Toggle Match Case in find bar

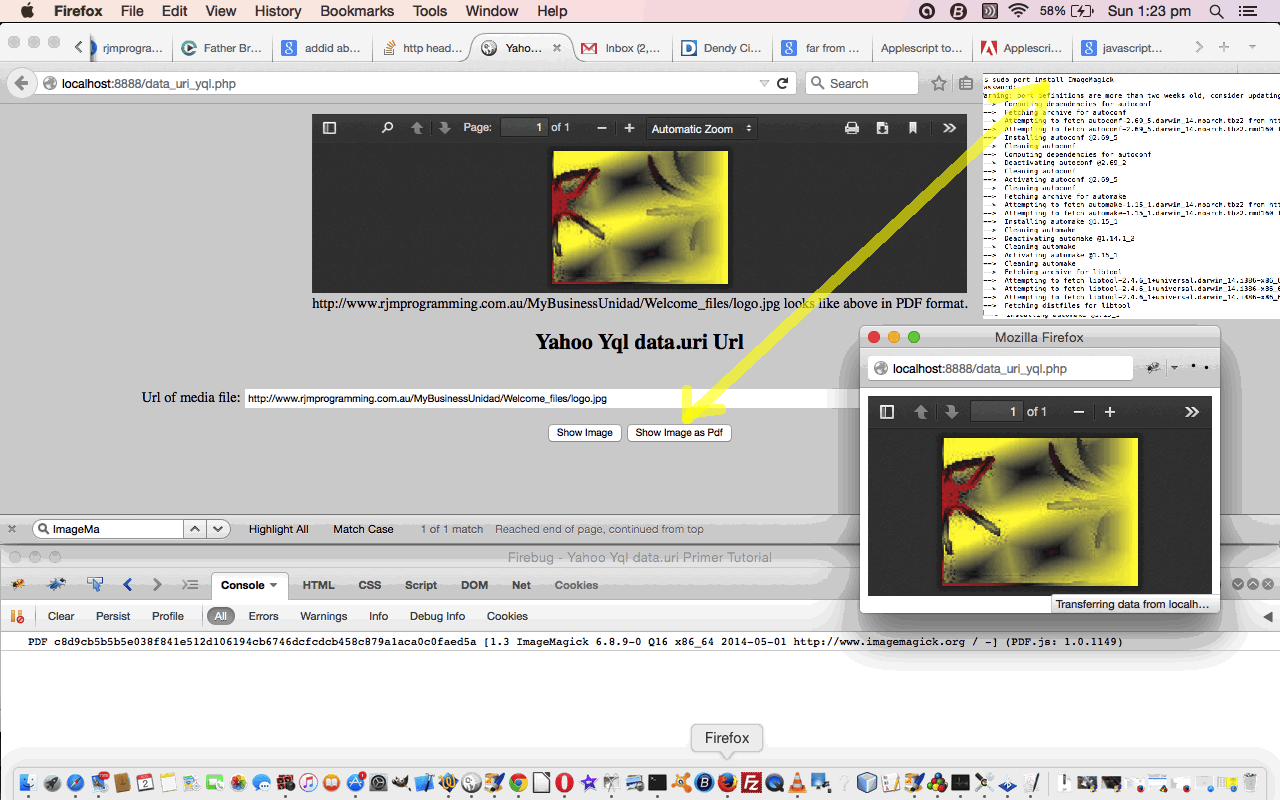pos(363,529)
